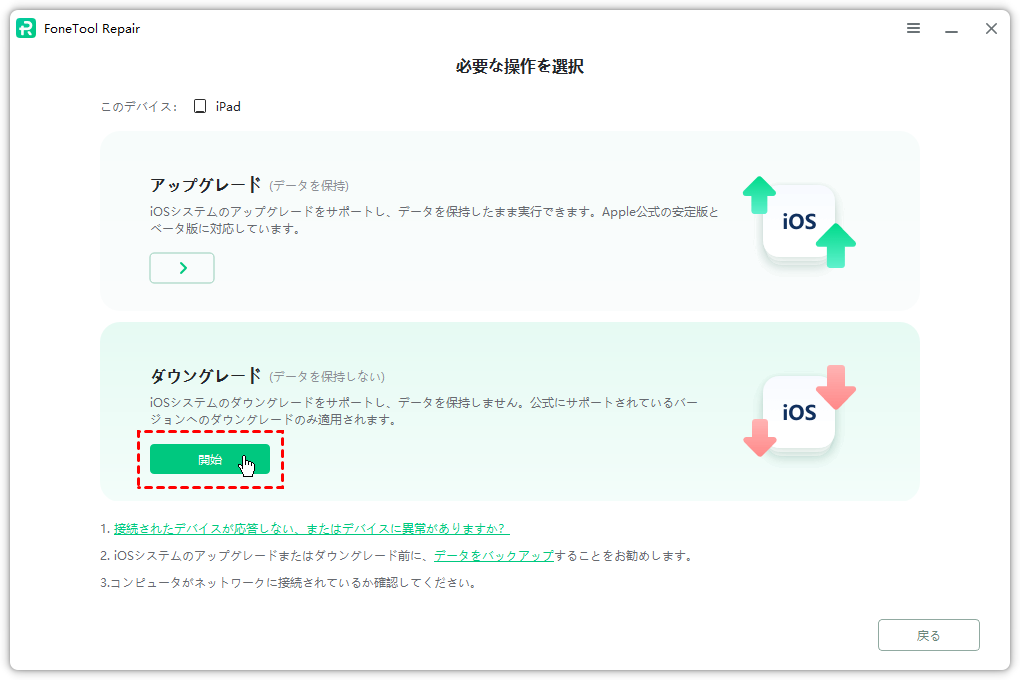The width and height of the screenshot is (1020, 680).
Task: Open the hamburger menu in title bar
Action: pos(913,29)
